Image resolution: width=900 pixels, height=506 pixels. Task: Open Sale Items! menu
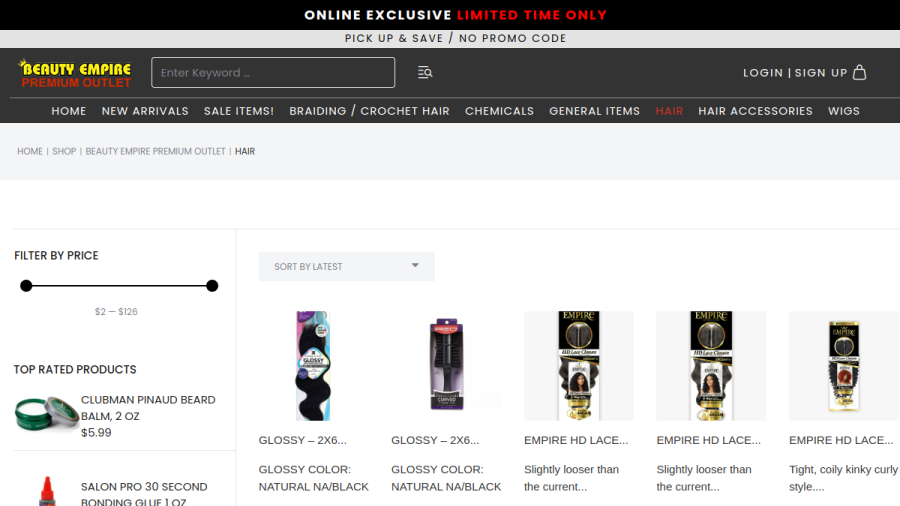click(239, 111)
